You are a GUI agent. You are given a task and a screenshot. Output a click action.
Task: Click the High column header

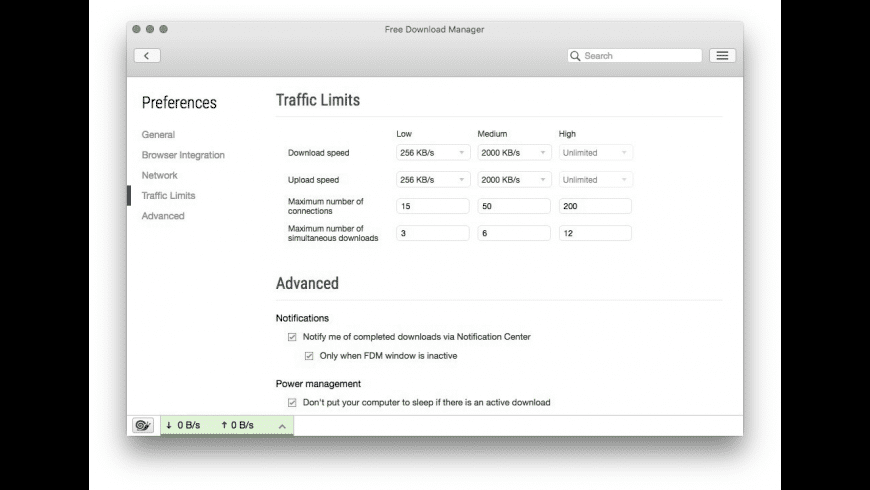(x=567, y=134)
